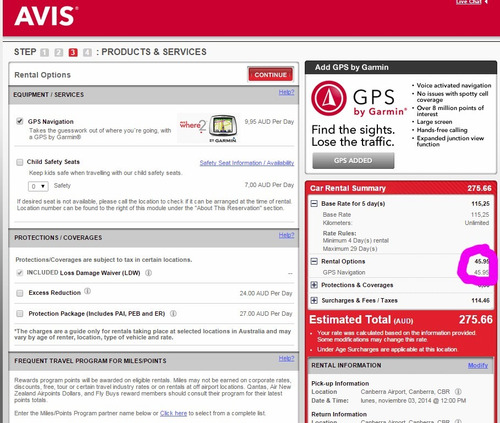Open info icon beside Protection Package

(x=173, y=313)
